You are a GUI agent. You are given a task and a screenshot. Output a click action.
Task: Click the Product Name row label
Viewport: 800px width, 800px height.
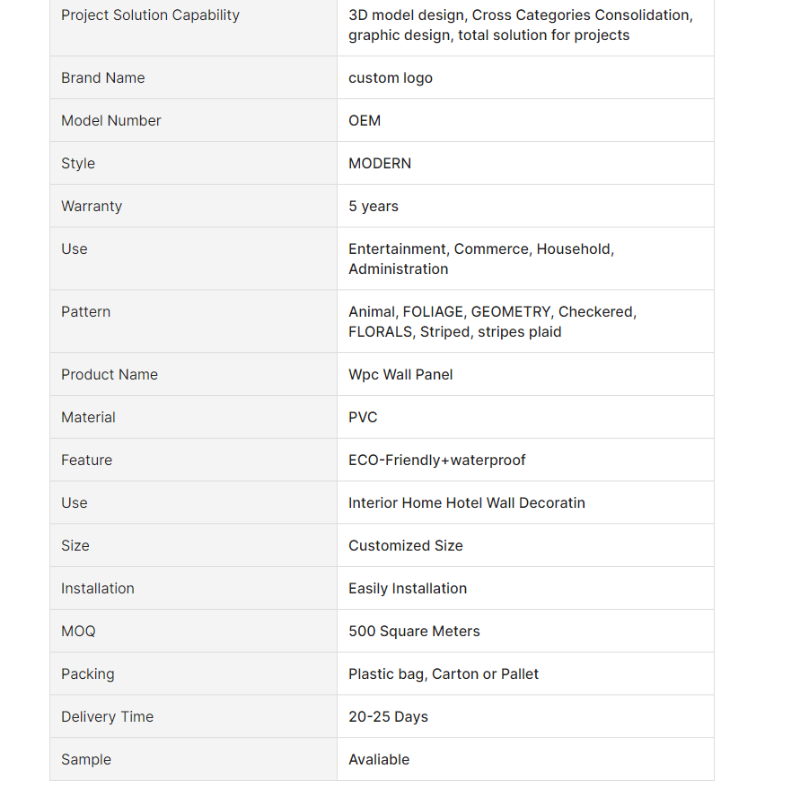109,375
